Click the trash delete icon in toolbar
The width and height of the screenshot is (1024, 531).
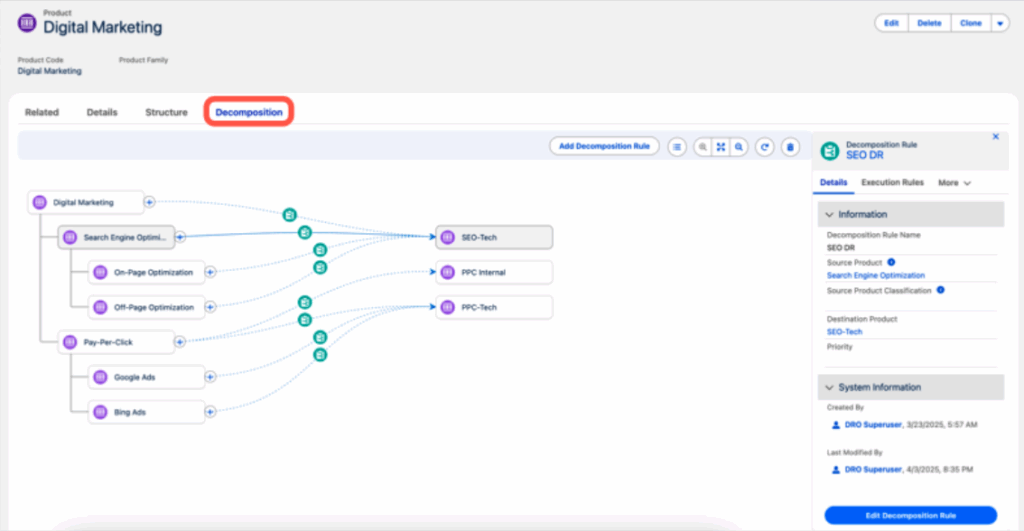790,146
